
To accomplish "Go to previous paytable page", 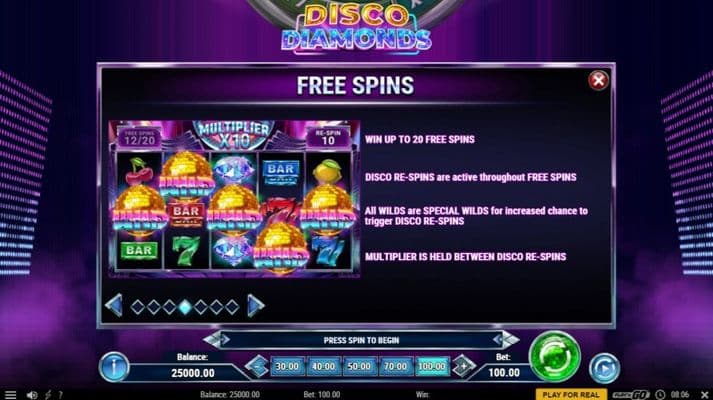I will (114, 306).
